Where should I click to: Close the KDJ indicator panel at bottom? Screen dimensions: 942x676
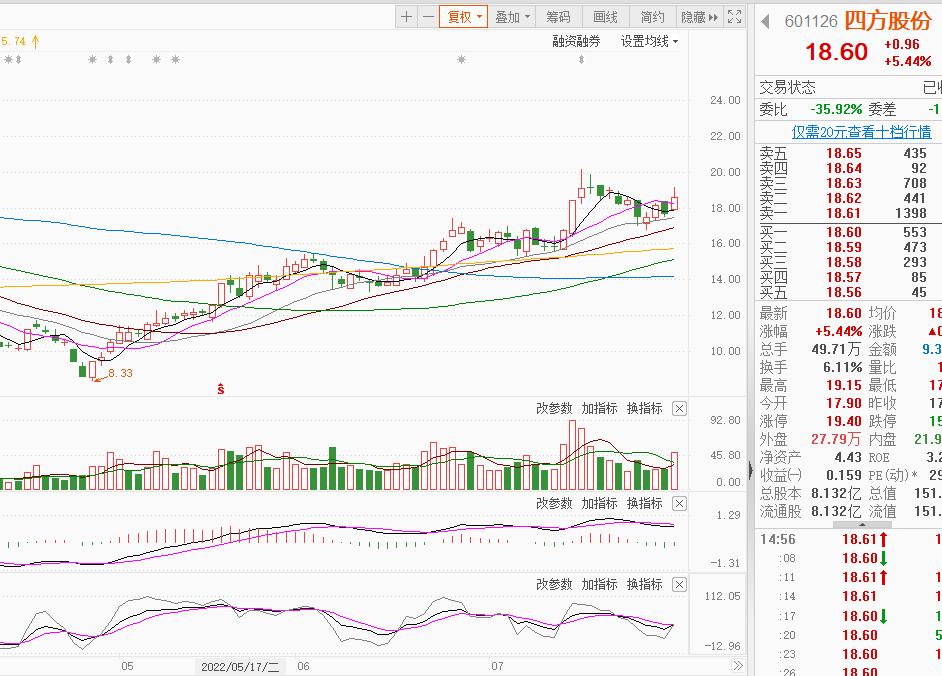(679, 584)
